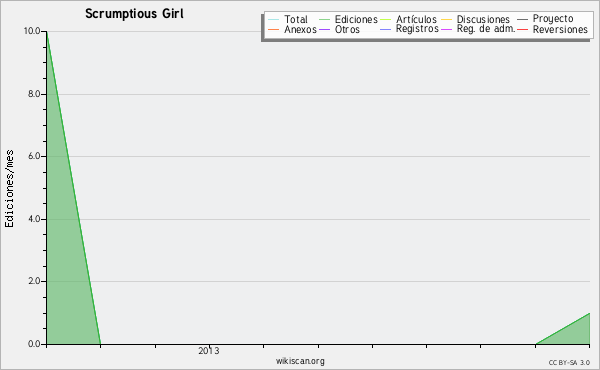Click the 4.0 y-axis value

(34, 219)
